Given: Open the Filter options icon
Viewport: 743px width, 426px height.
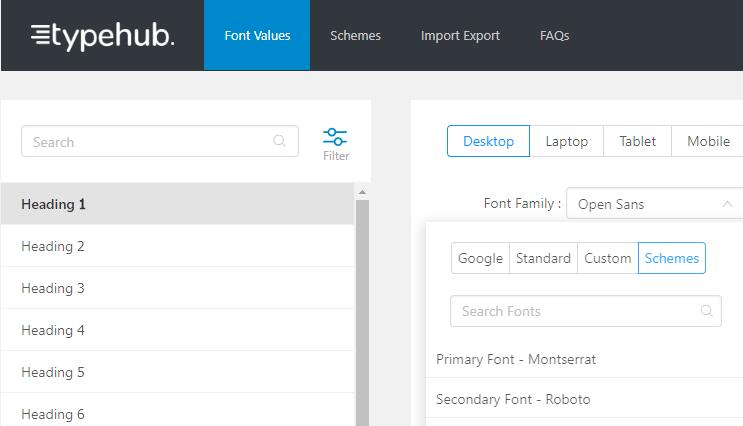Looking at the screenshot, I should (x=335, y=142).
